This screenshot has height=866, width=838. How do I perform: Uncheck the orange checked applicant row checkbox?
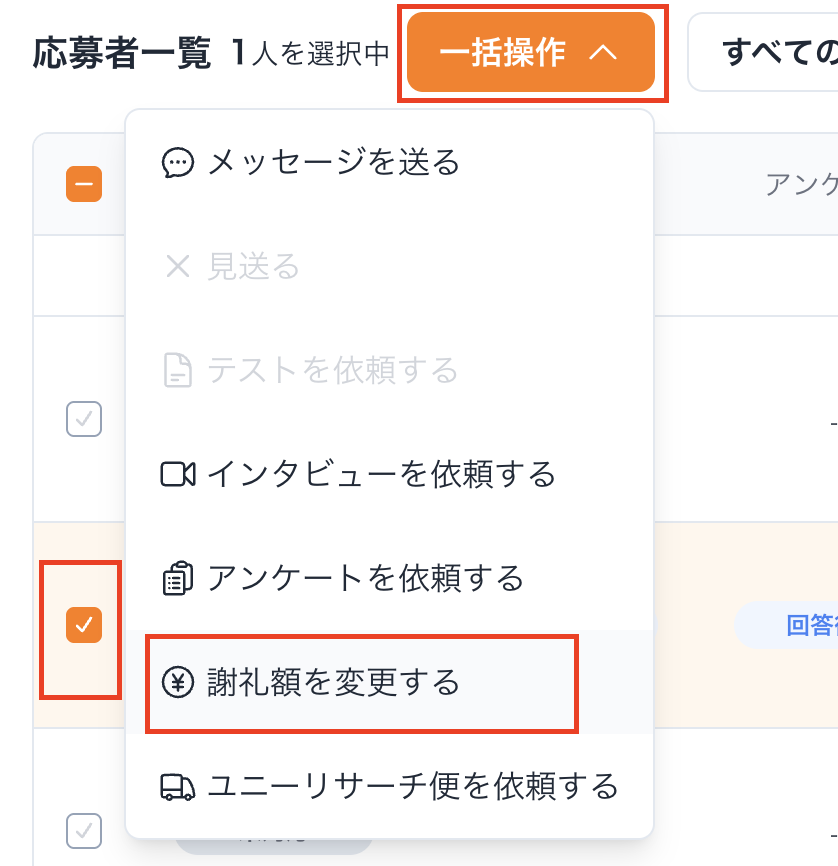point(84,626)
